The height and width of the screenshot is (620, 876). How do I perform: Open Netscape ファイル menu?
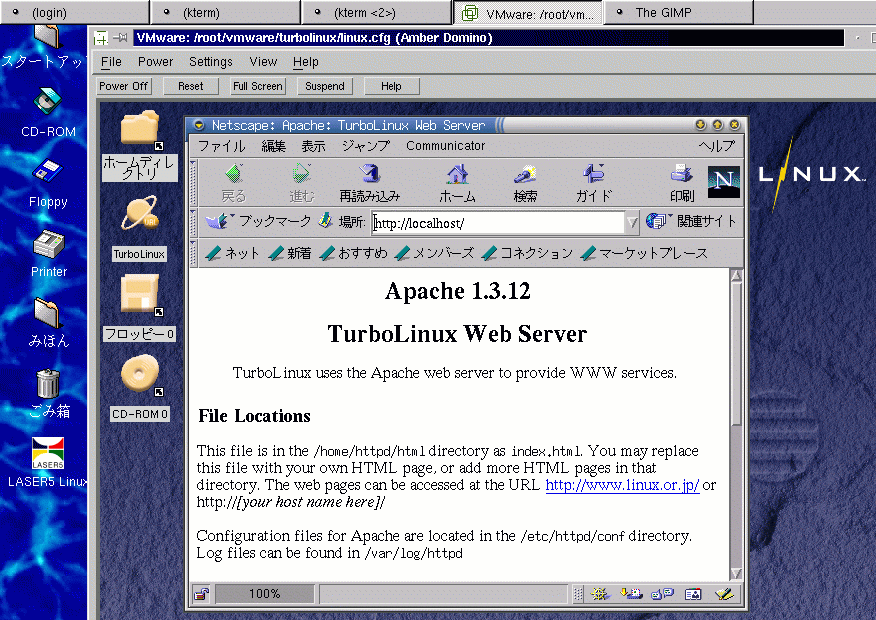[222, 146]
